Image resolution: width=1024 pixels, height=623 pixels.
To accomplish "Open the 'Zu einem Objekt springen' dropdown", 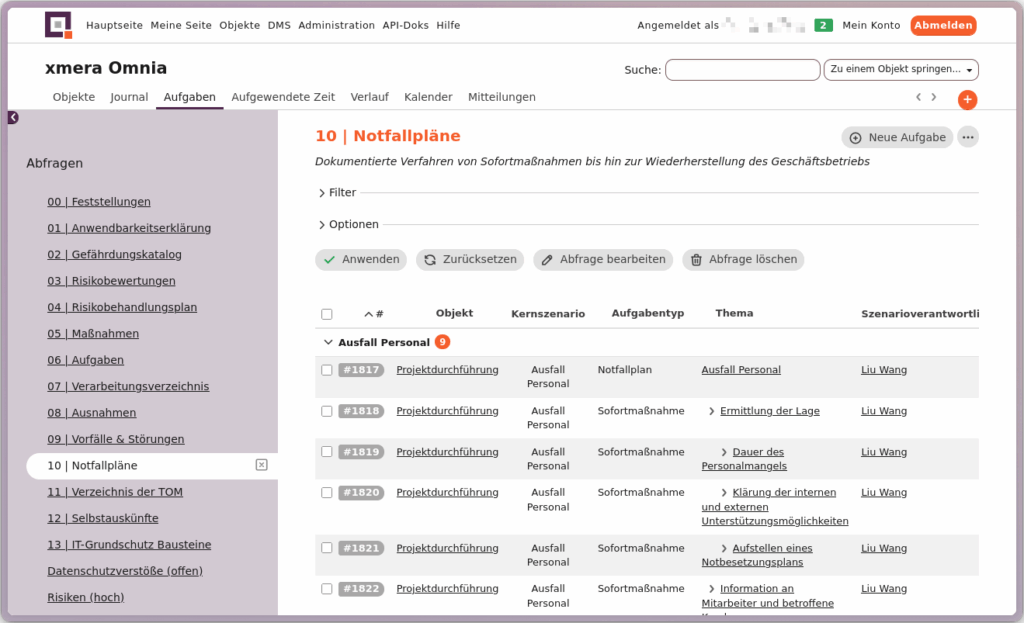I will pyautogui.click(x=900, y=70).
